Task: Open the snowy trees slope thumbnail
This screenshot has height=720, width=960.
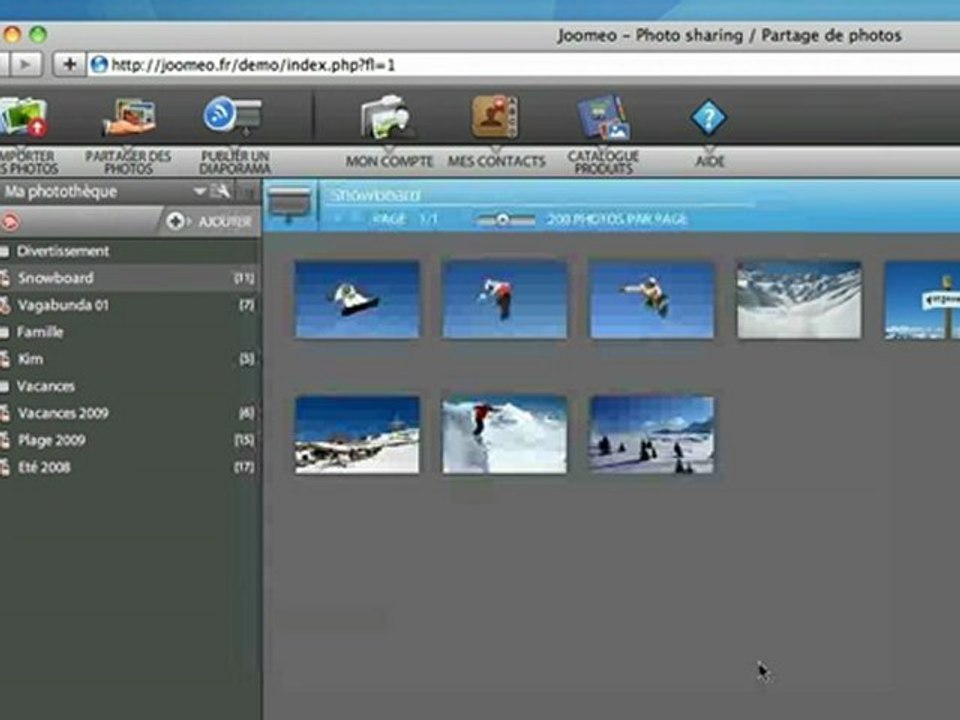Action: (x=651, y=435)
